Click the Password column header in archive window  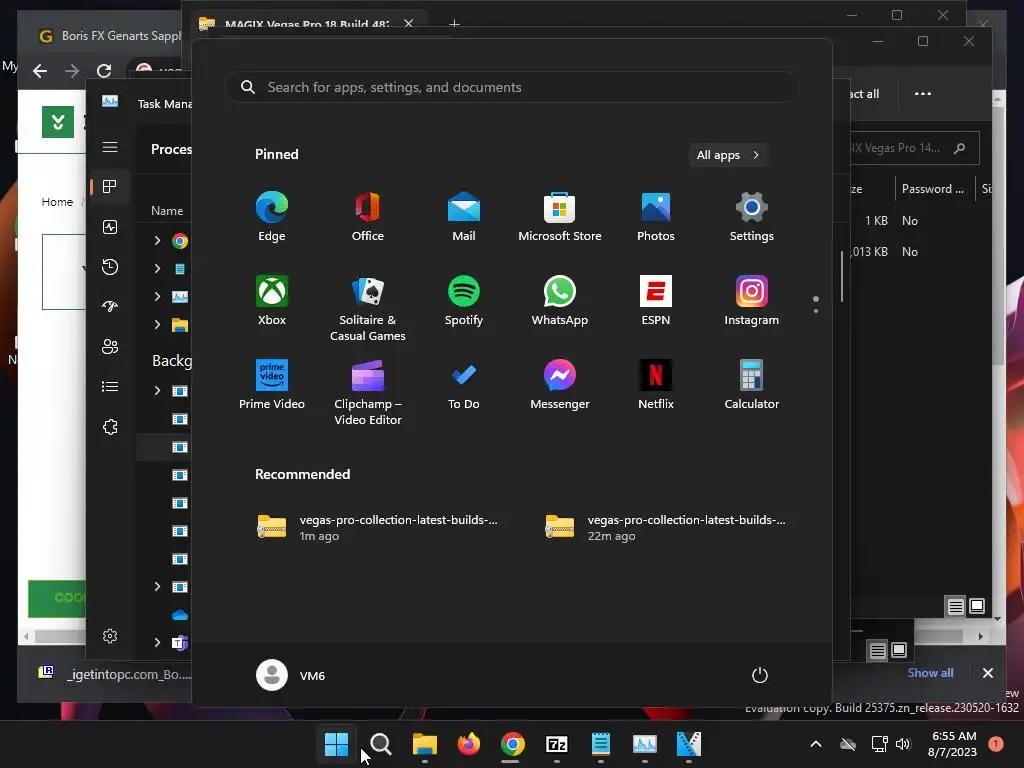click(933, 189)
